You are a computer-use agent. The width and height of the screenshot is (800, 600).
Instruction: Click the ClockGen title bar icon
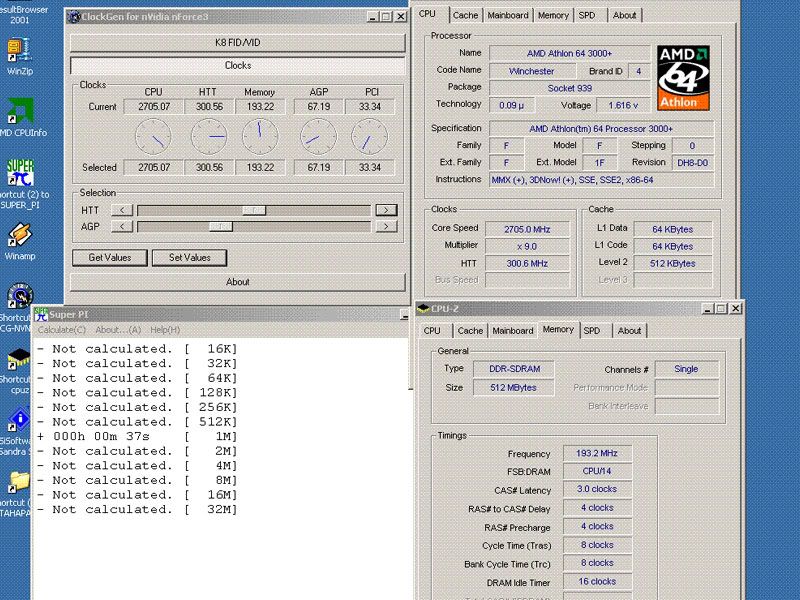click(74, 17)
